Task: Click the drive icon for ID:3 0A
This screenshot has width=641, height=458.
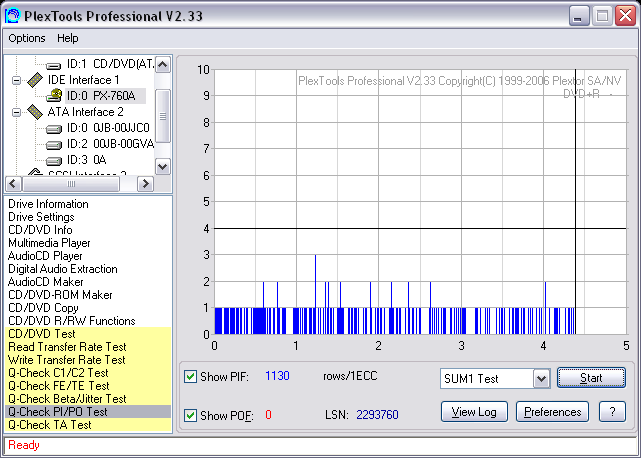Action: click(54, 161)
